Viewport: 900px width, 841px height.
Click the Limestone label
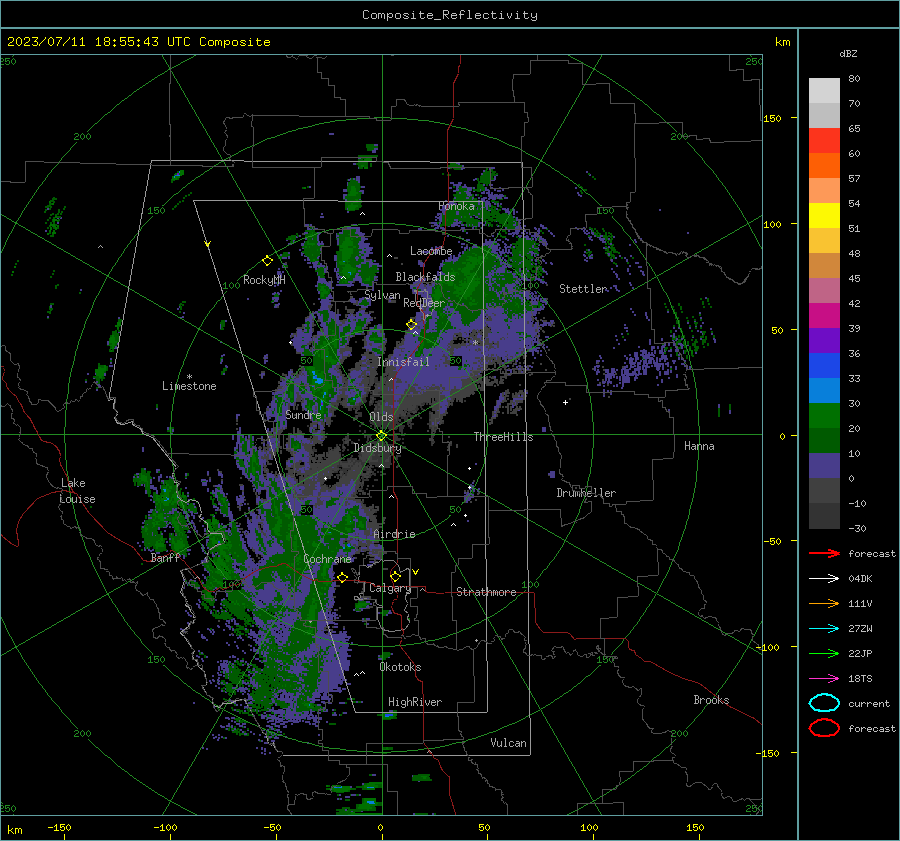click(x=189, y=386)
